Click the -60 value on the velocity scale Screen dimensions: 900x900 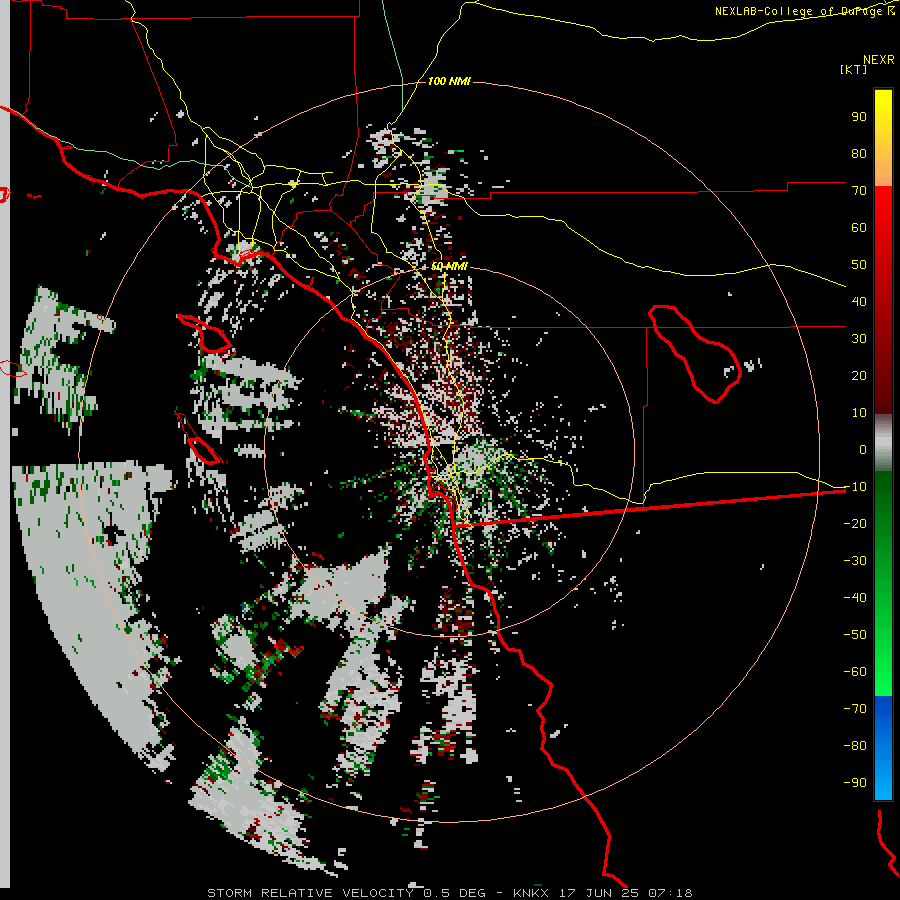coord(855,672)
